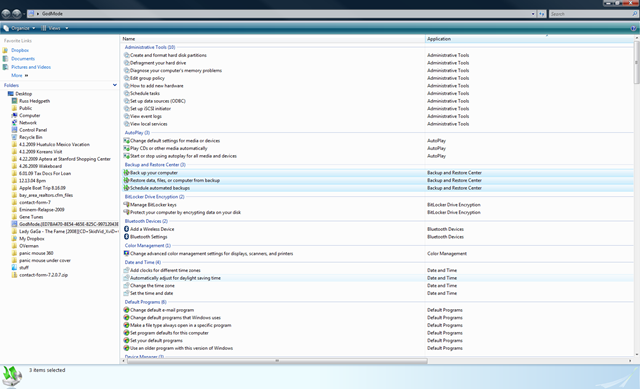Click the icon beside 'Schedule automated backups'
Viewport: 640px width, 389px height.
127,188
